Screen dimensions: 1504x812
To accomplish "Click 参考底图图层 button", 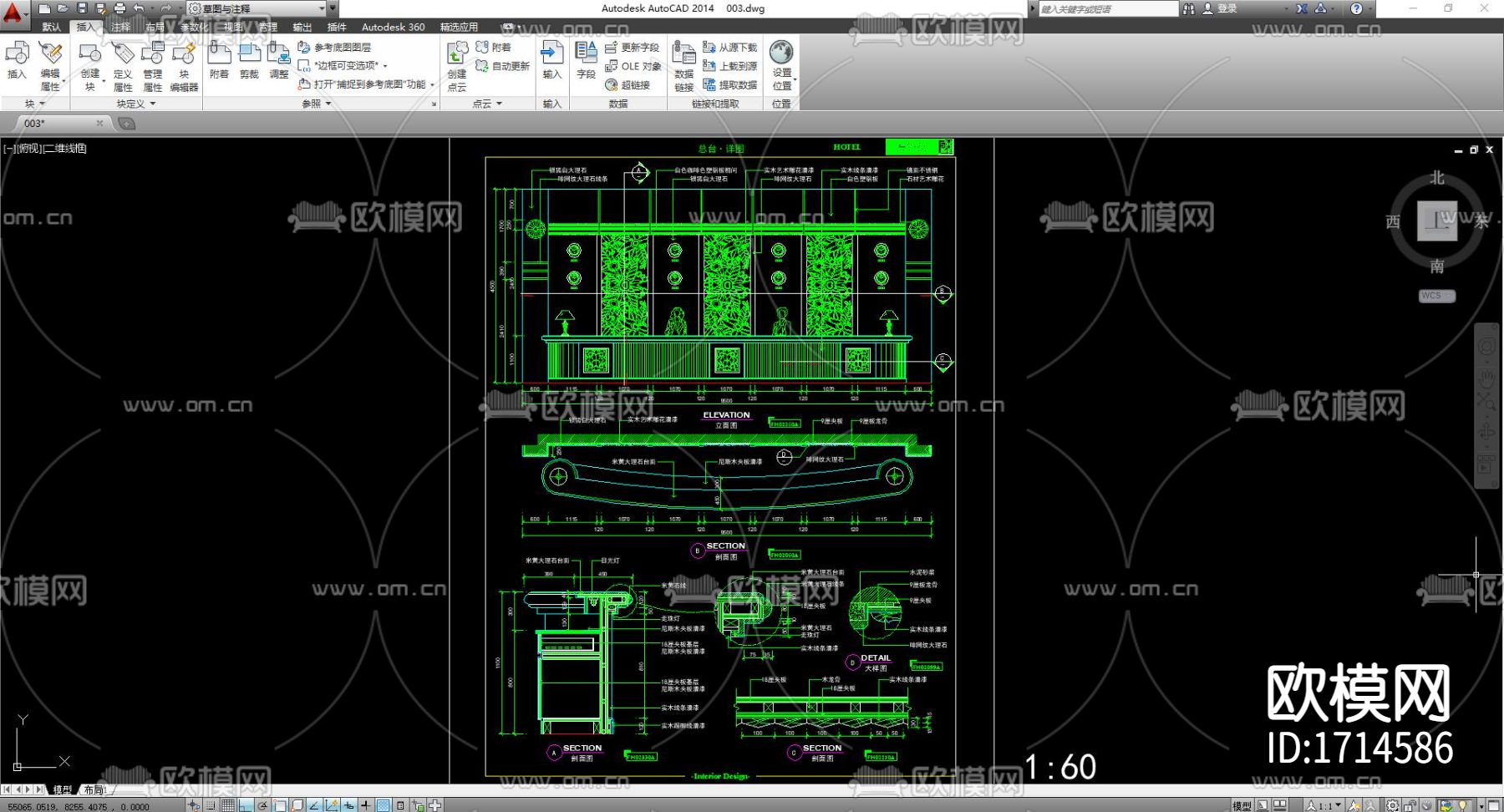I will click(x=334, y=48).
